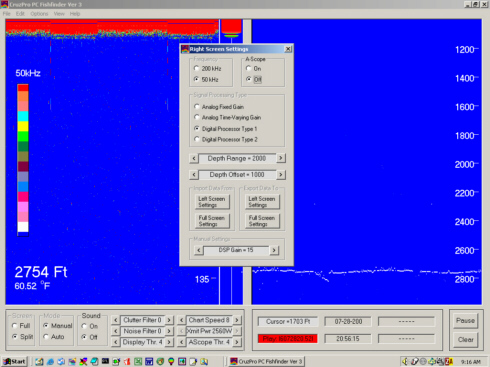Screen dimensions: 490x367
Task: Click the volume speaker tray icon
Action: [x=405, y=361]
